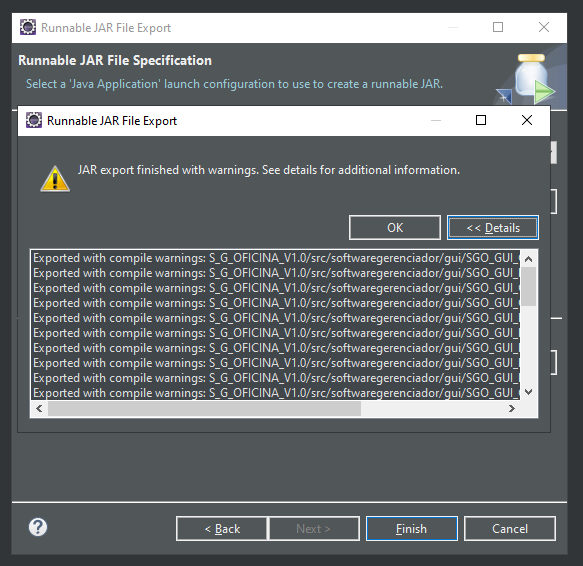The width and height of the screenshot is (583, 566).
Task: Maximize the inner Runnable JAR File Export dialog
Action: 481,120
